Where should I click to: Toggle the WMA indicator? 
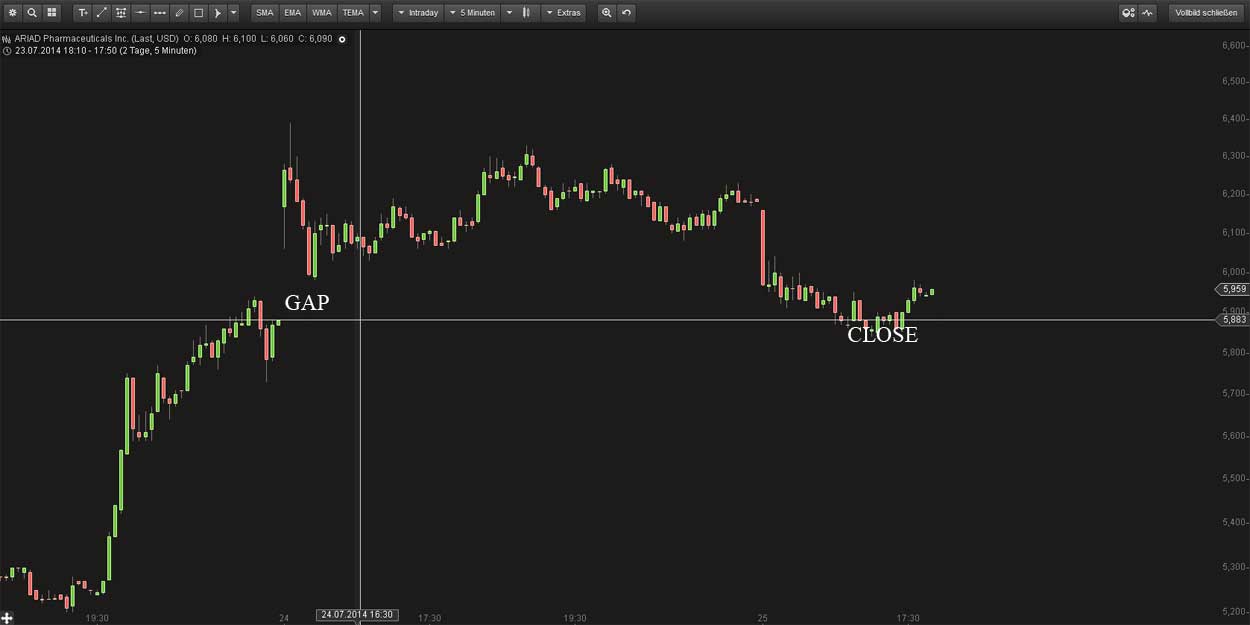(322, 12)
